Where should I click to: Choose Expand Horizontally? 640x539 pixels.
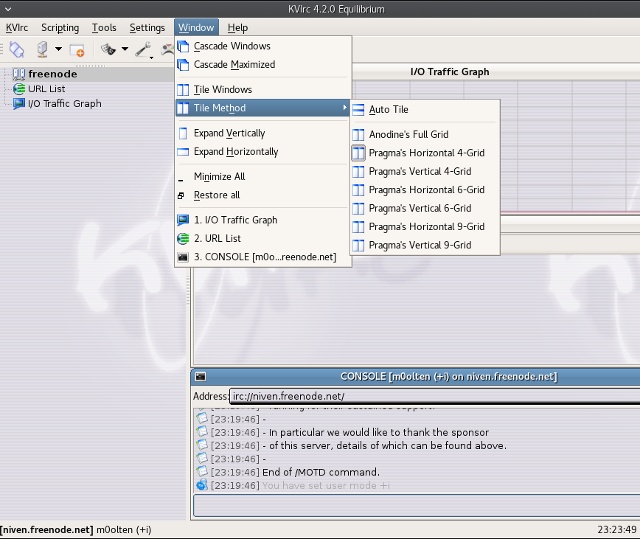[x=263, y=151]
